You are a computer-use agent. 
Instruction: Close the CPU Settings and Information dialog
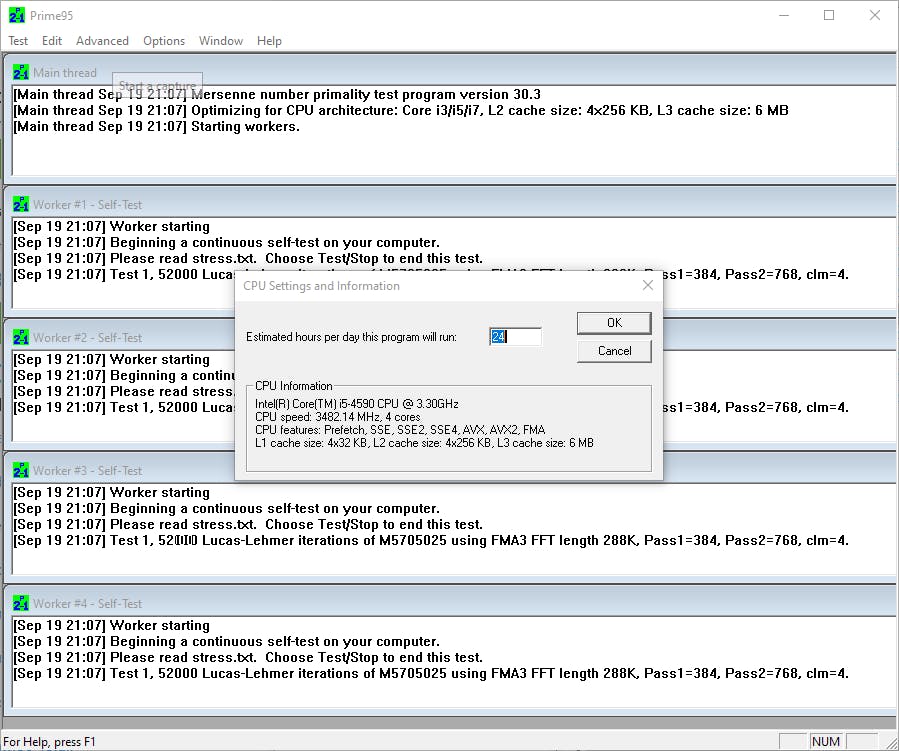[x=648, y=285]
